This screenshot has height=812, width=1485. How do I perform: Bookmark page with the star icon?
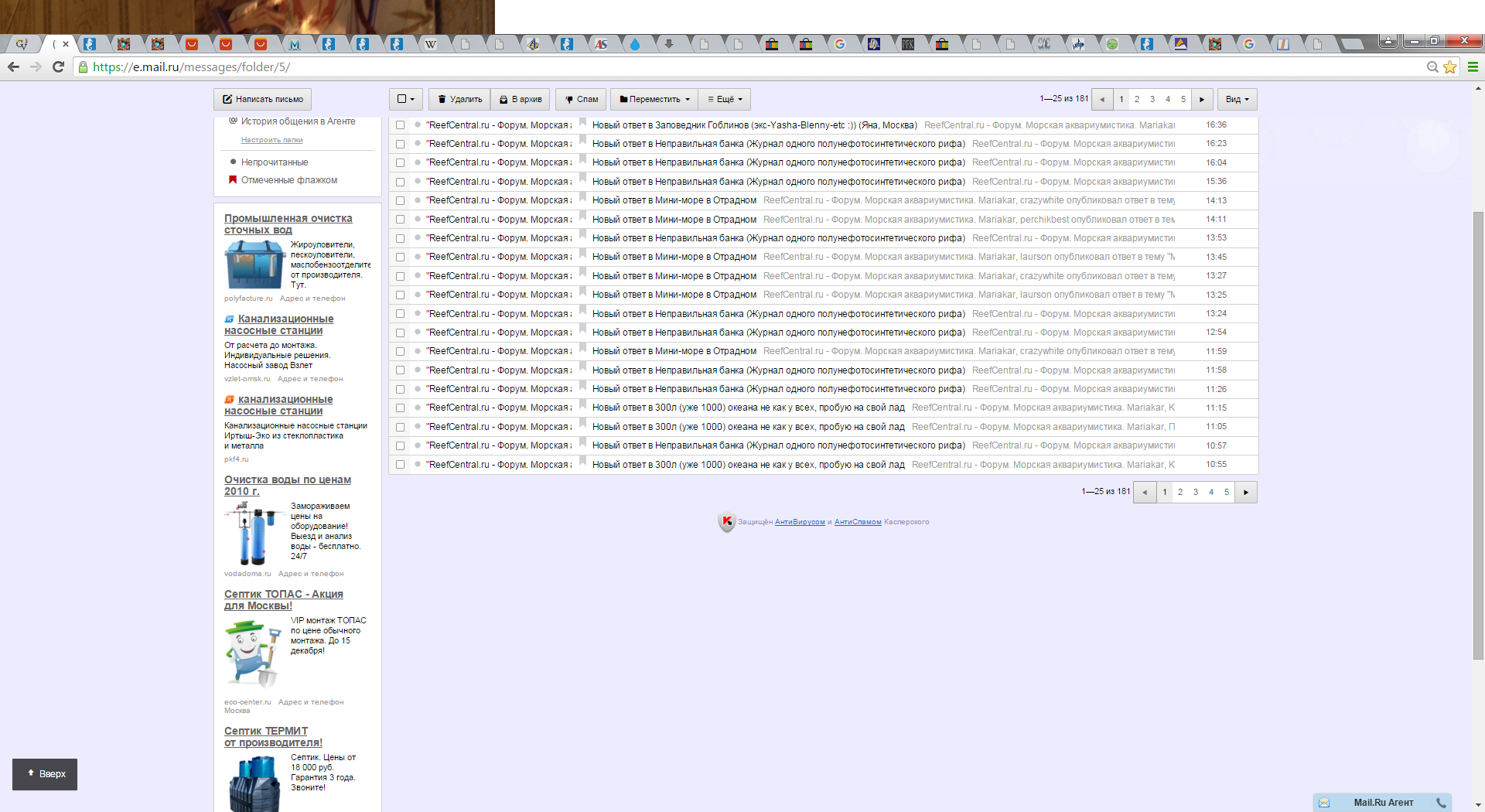(x=1449, y=67)
